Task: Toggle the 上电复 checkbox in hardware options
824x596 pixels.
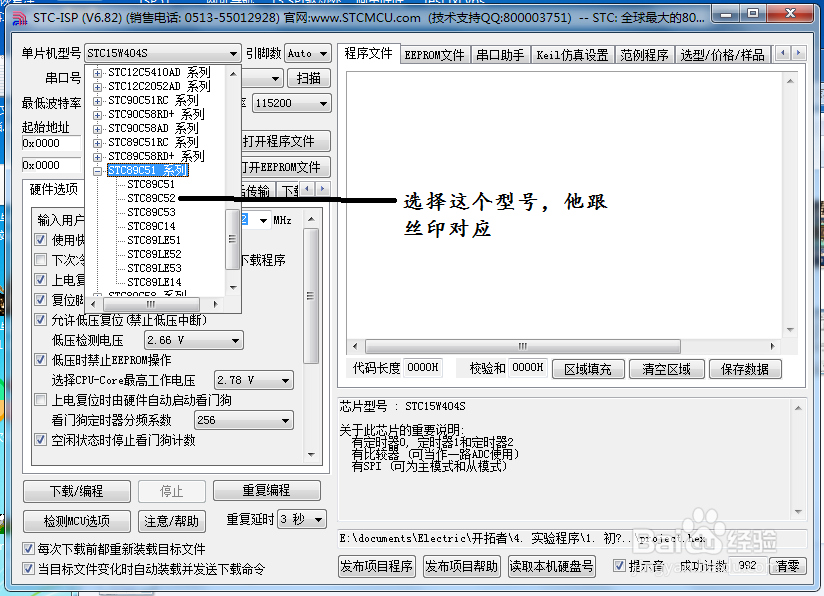Action: [40, 280]
